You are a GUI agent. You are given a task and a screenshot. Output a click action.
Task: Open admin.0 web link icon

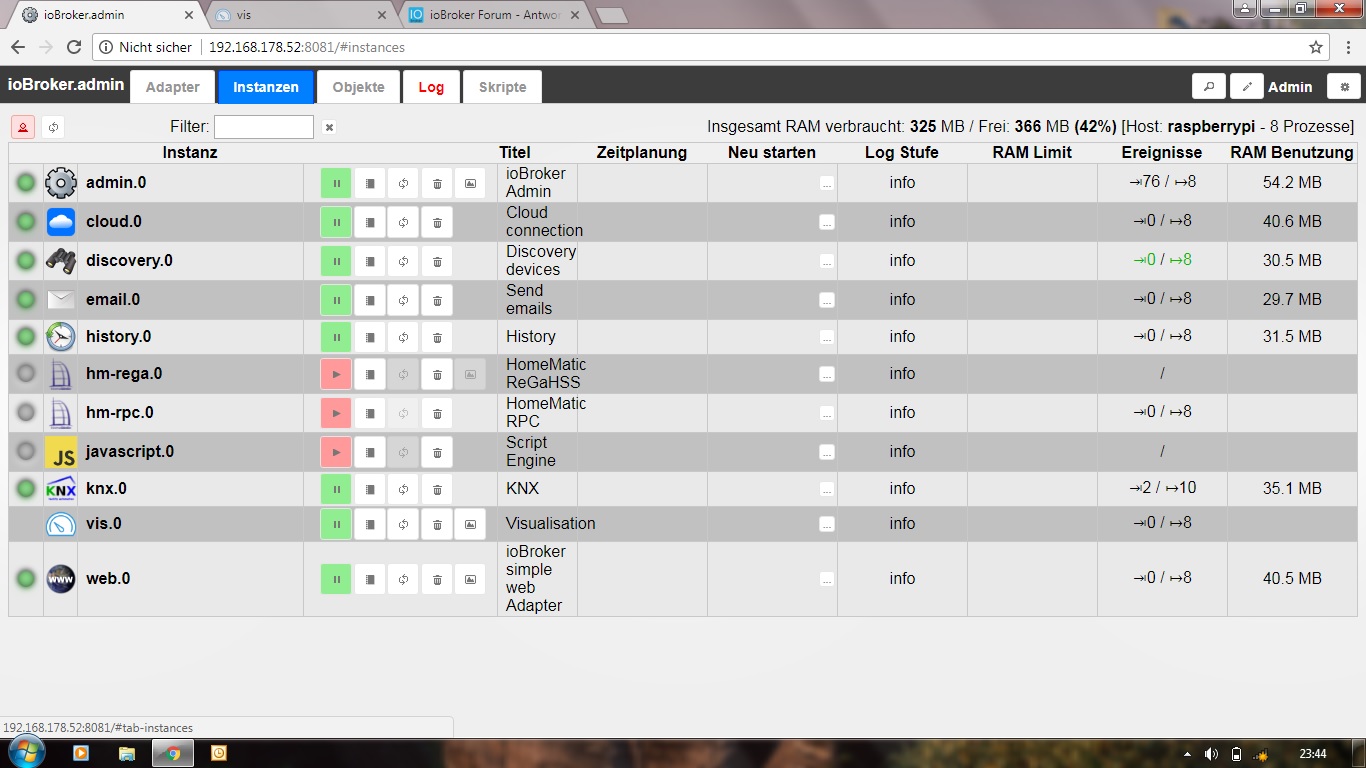470,183
